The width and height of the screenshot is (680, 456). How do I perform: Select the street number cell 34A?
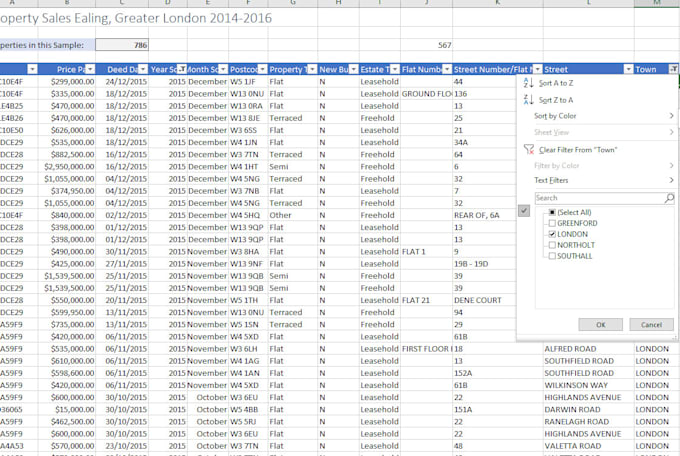click(x=484, y=142)
